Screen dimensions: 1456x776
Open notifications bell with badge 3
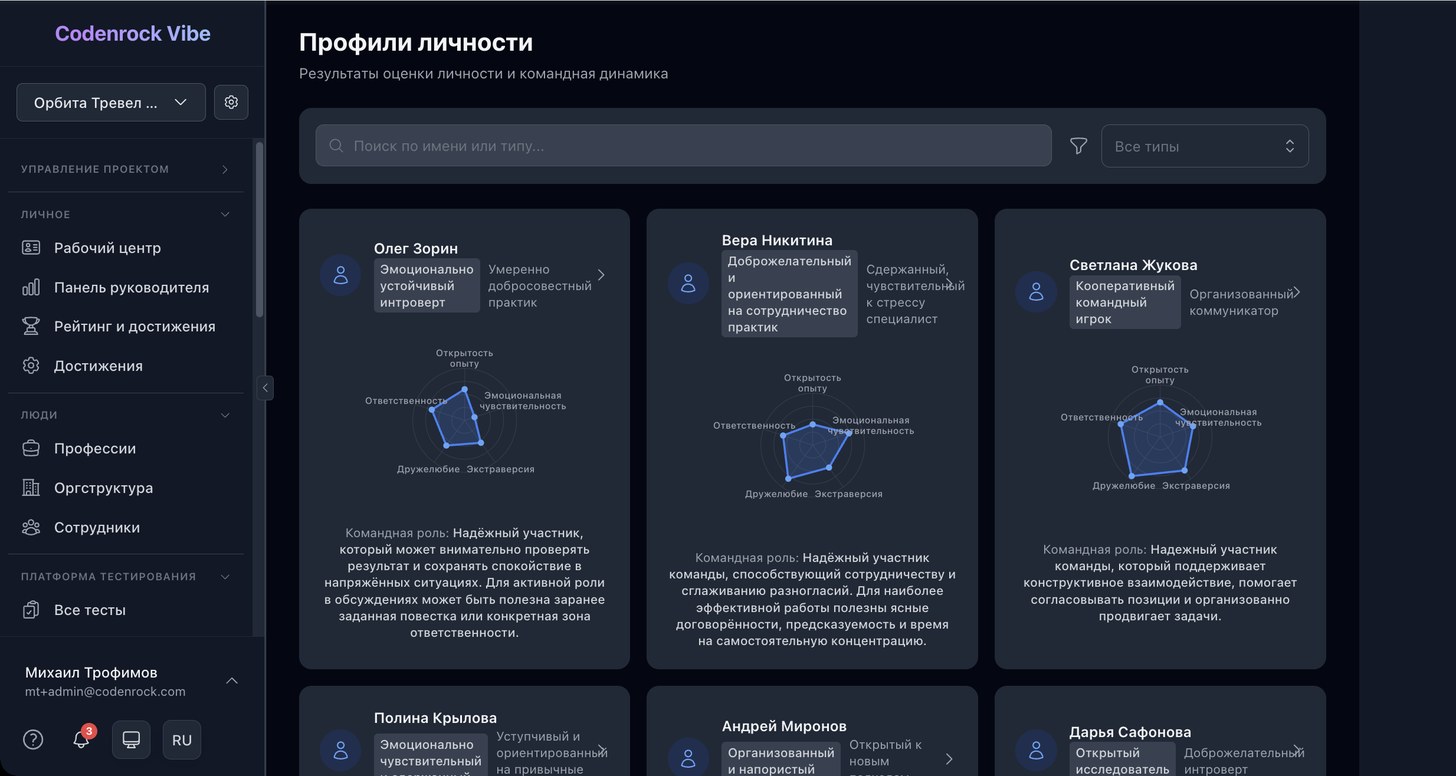[x=82, y=739]
